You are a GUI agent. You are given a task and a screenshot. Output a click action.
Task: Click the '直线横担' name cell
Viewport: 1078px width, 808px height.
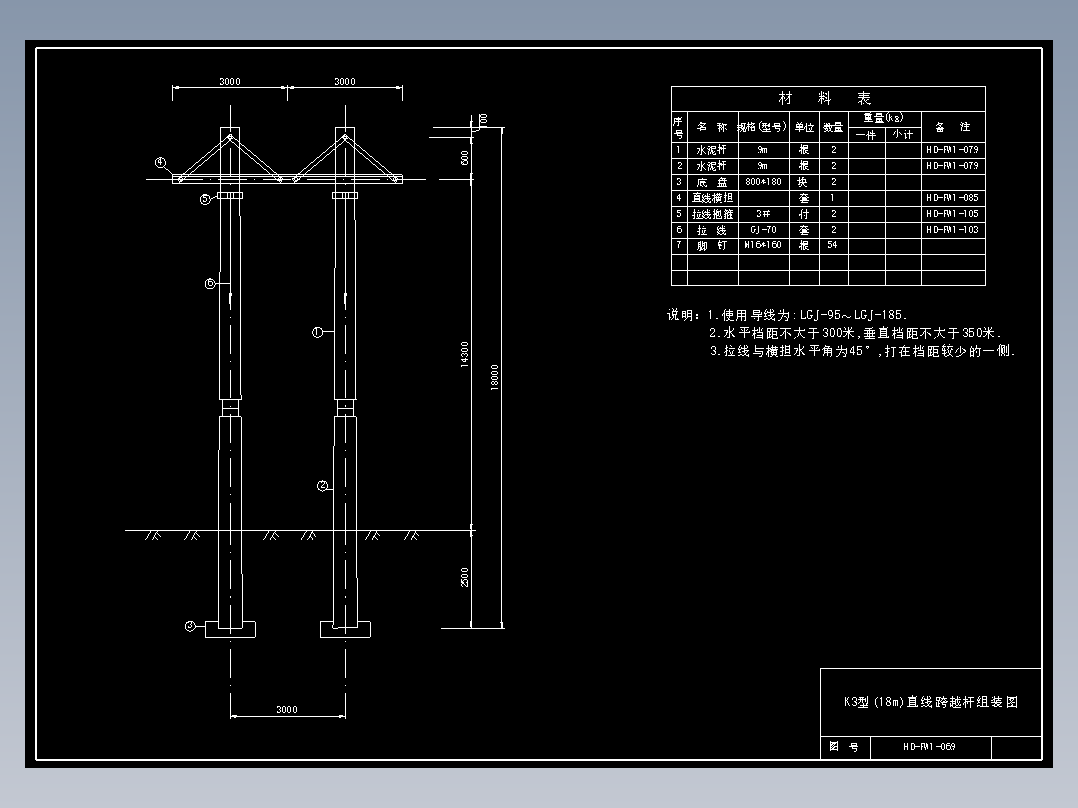pos(712,198)
